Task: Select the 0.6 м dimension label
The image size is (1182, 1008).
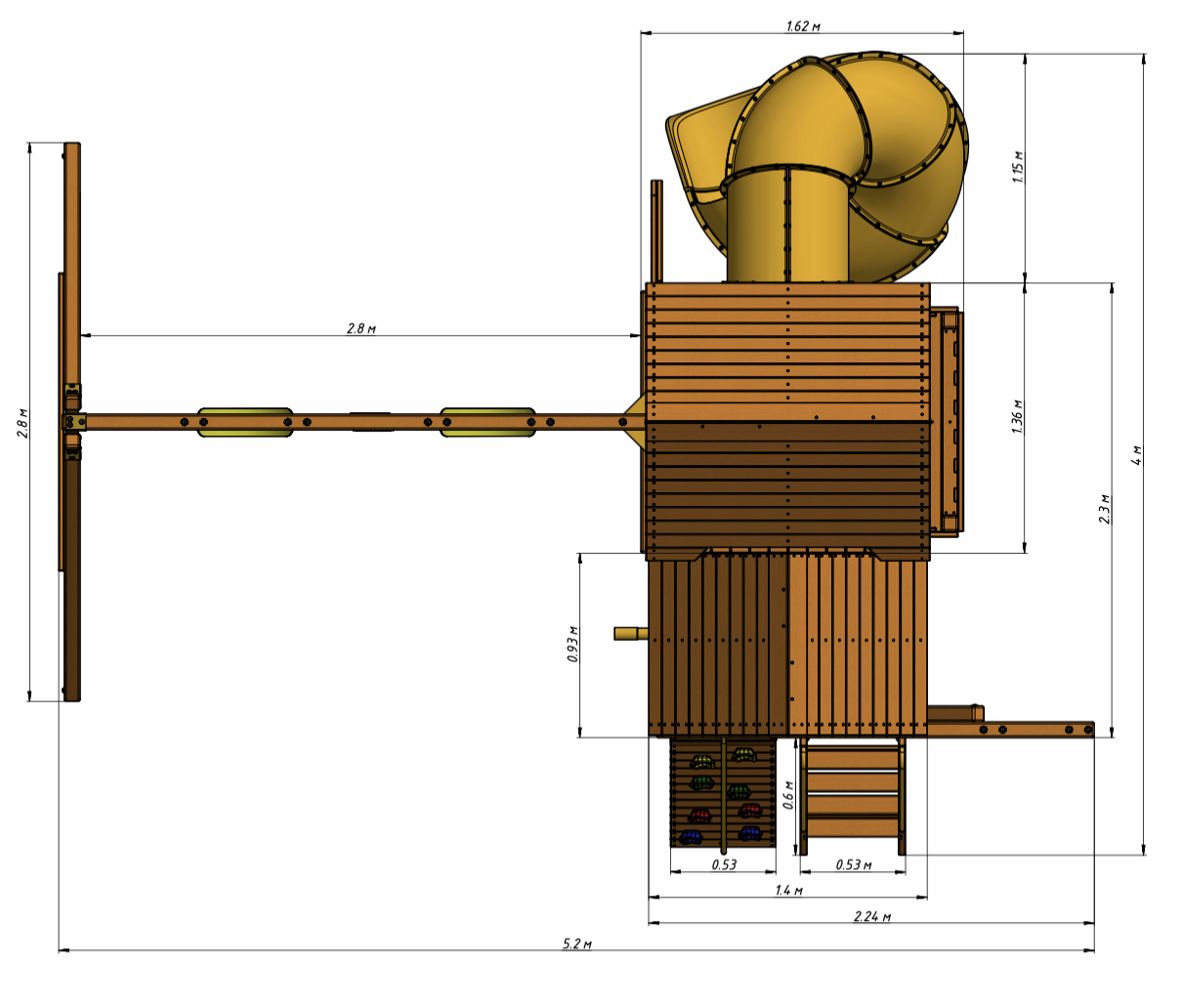Action: (x=789, y=795)
